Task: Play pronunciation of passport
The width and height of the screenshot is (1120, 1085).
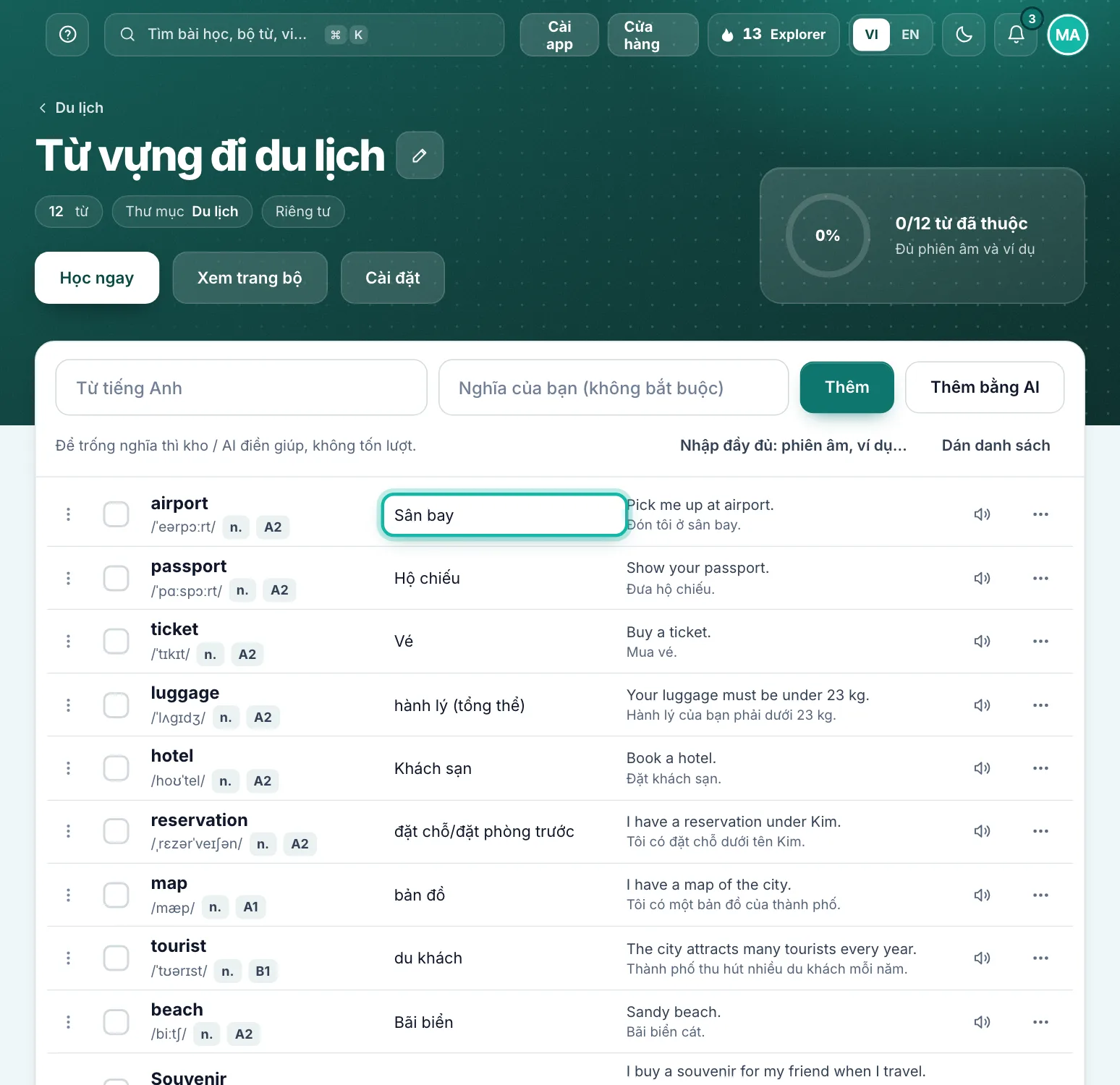Action: 982,578
